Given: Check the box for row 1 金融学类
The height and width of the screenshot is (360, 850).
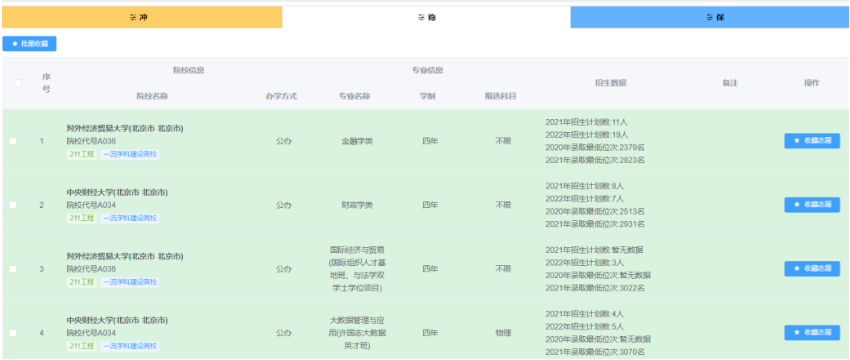Looking at the screenshot, I should (13, 141).
